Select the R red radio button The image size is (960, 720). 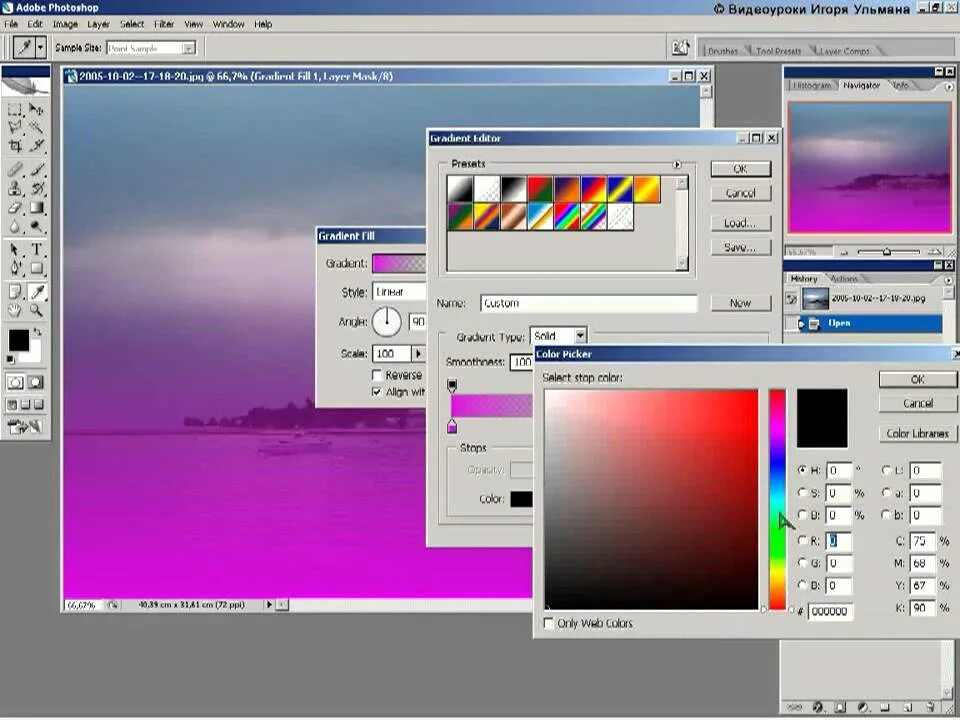pyautogui.click(x=803, y=541)
